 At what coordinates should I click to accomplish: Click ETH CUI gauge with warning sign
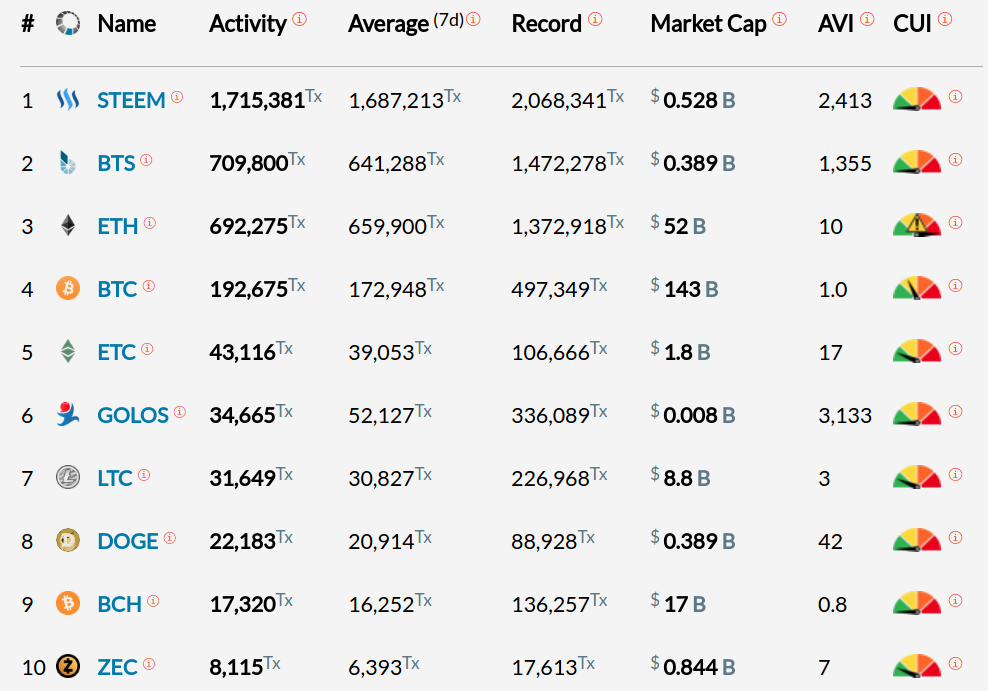point(917,225)
